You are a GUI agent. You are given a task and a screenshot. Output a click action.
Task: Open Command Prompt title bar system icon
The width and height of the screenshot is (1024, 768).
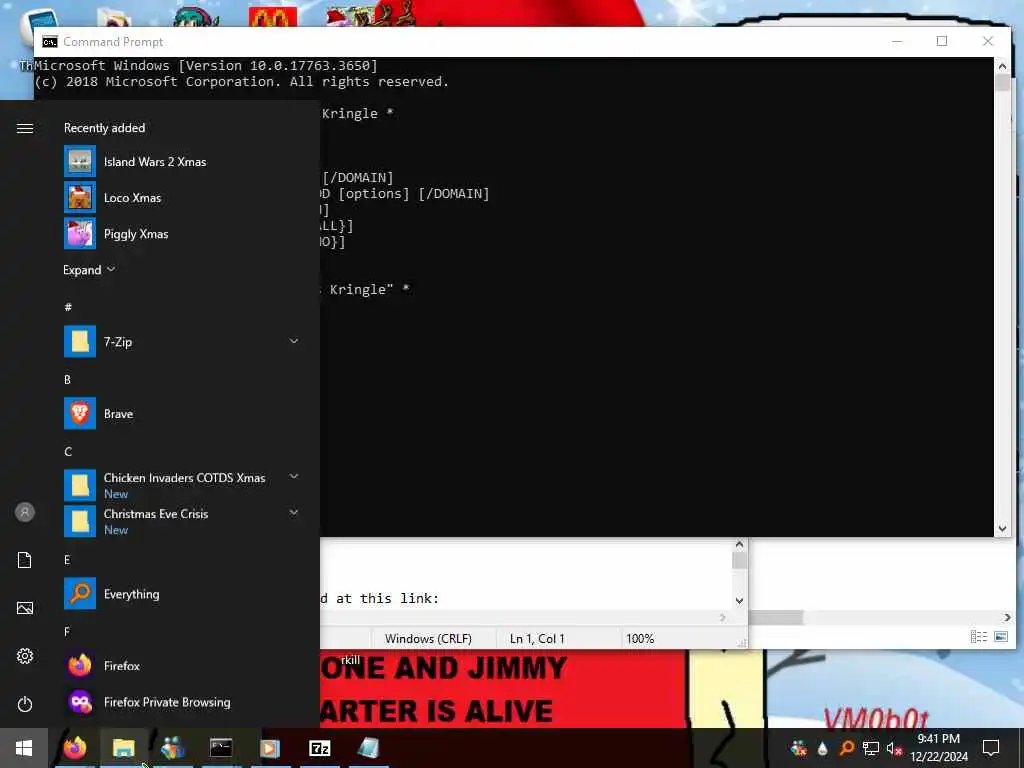(50, 42)
